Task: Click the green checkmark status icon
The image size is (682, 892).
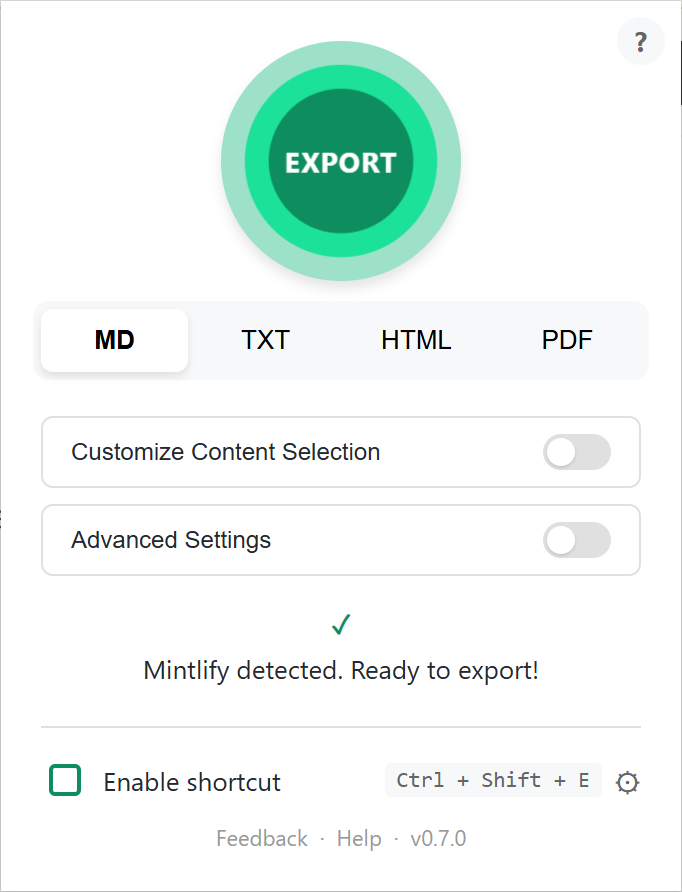Action: pos(340,623)
